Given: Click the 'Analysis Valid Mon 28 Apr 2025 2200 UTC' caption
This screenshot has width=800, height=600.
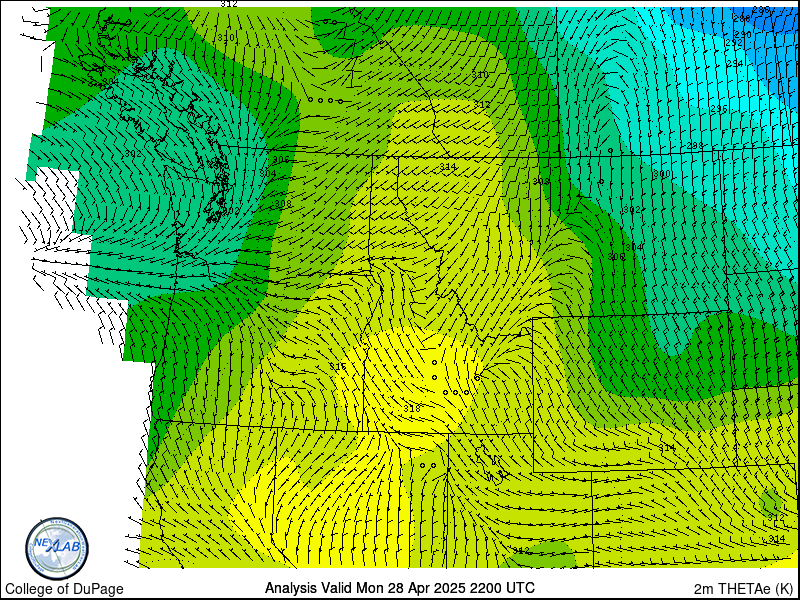Looking at the screenshot, I should pyautogui.click(x=399, y=587).
